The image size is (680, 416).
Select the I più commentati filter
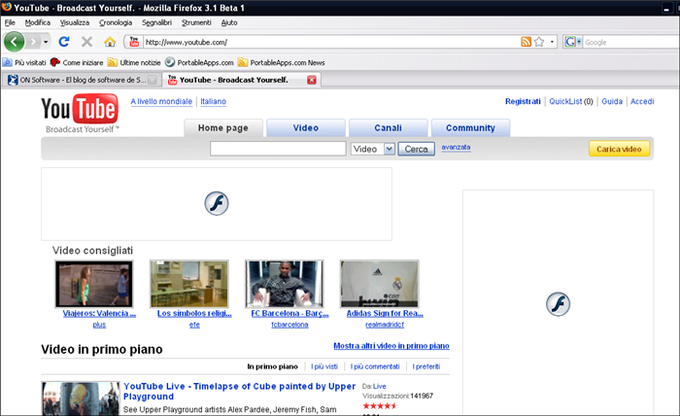(x=375, y=367)
